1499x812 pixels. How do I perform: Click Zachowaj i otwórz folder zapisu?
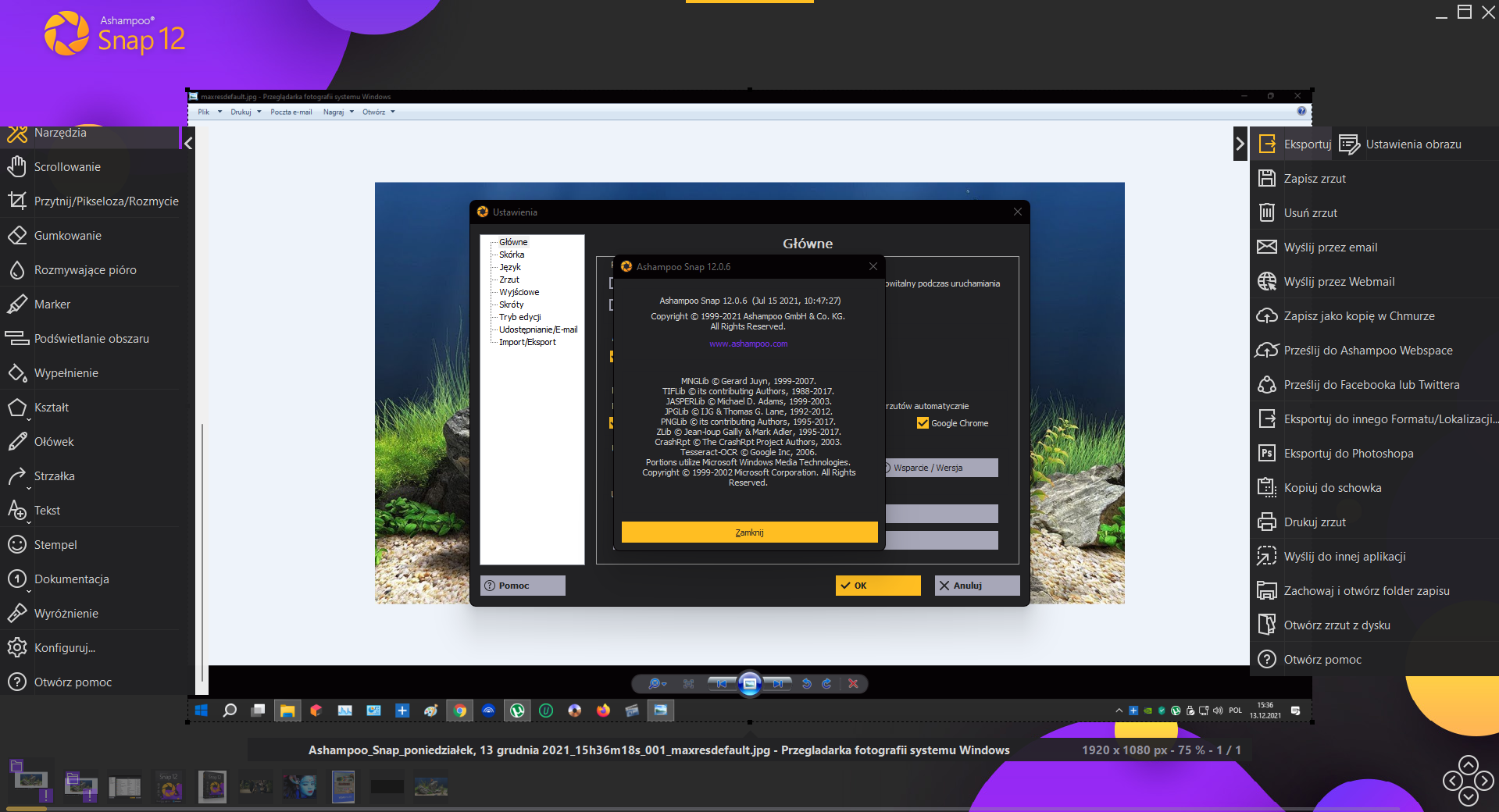coord(1375,591)
